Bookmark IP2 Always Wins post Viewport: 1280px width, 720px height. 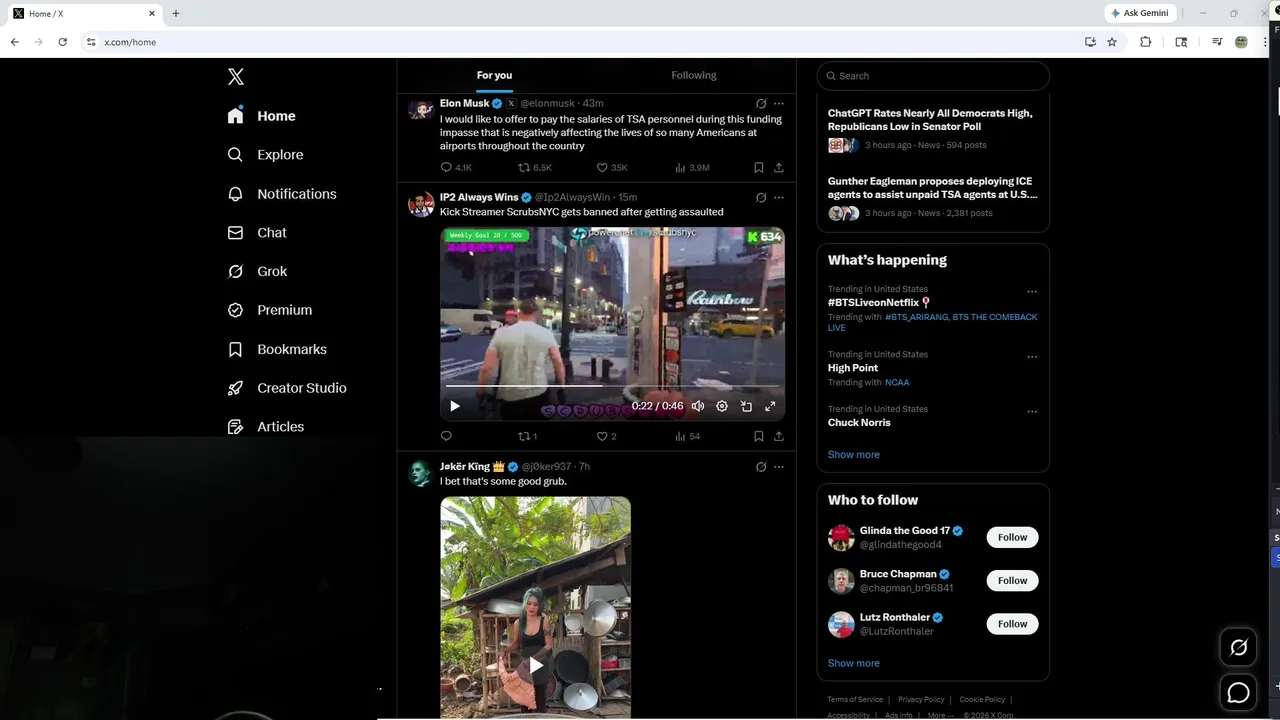[x=759, y=436]
